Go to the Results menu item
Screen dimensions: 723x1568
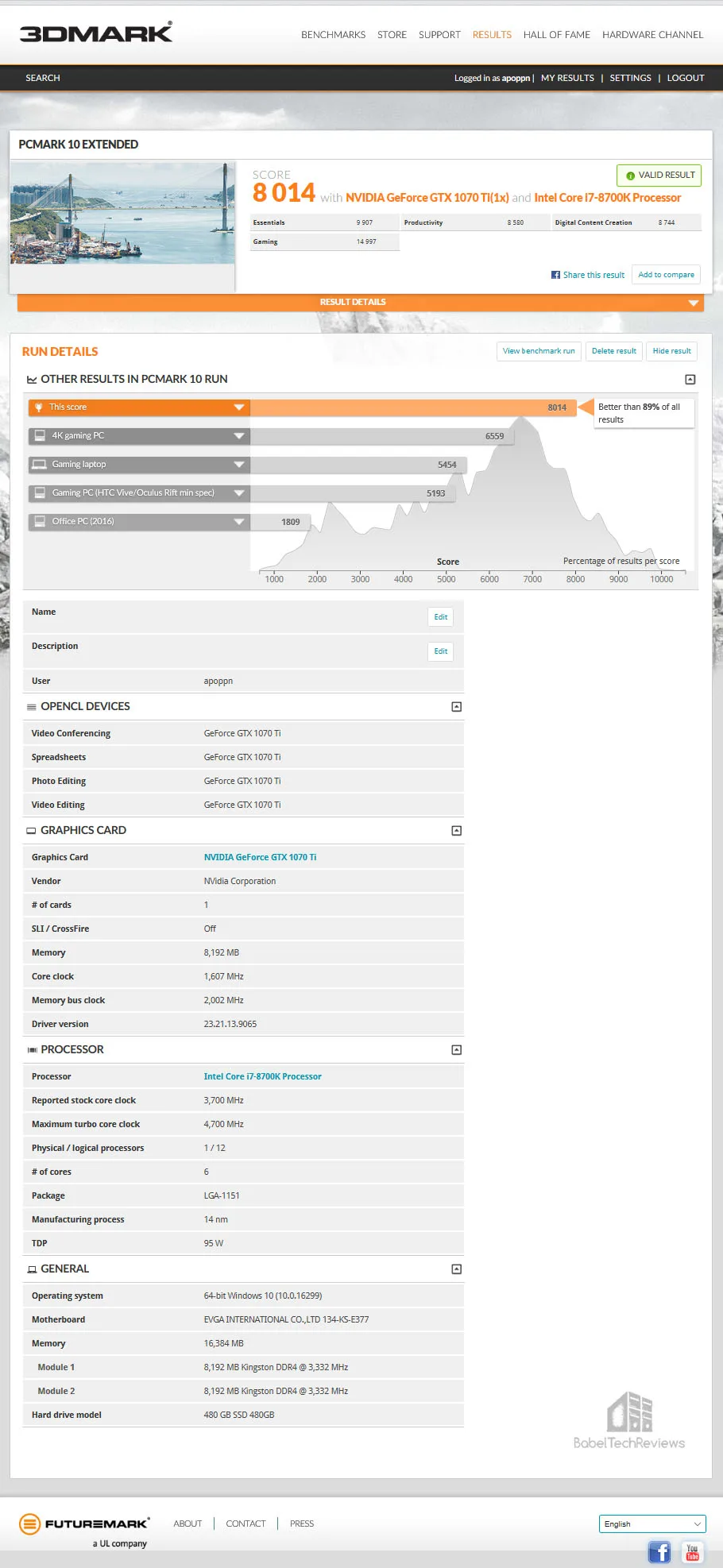pos(492,35)
